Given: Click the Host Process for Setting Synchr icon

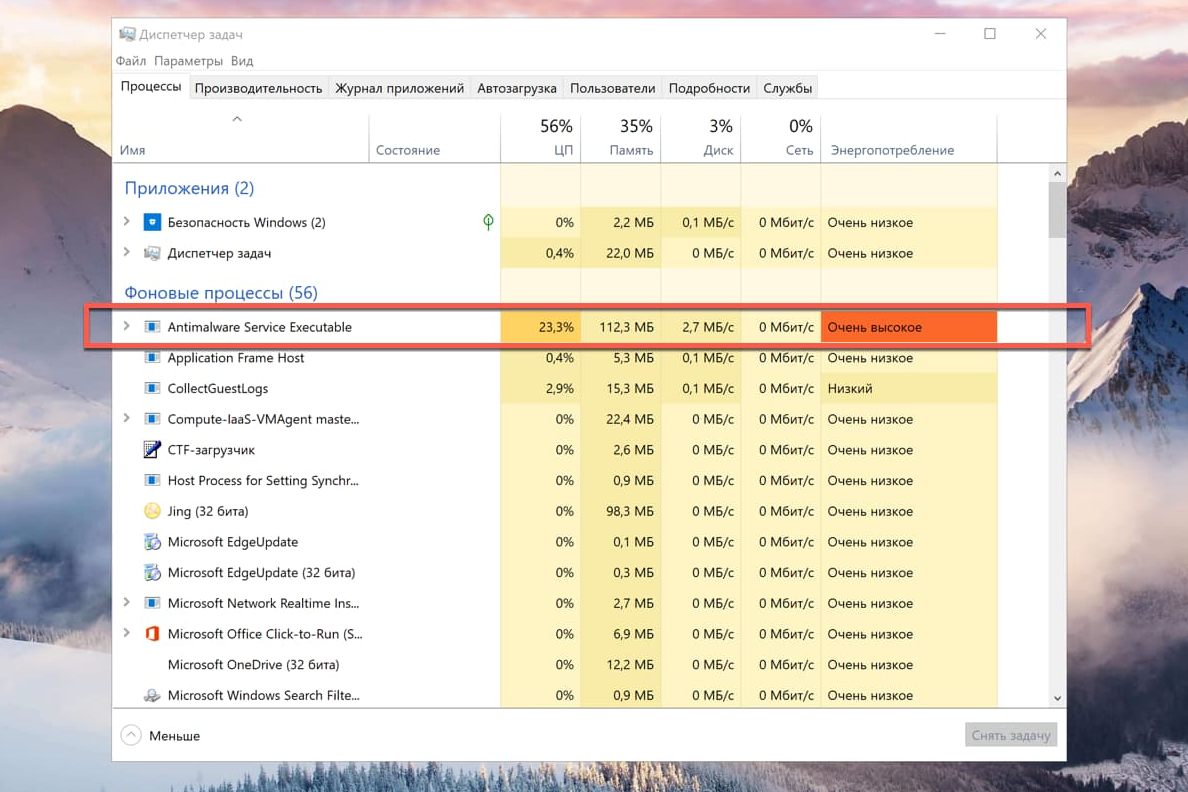Looking at the screenshot, I should 152,481.
